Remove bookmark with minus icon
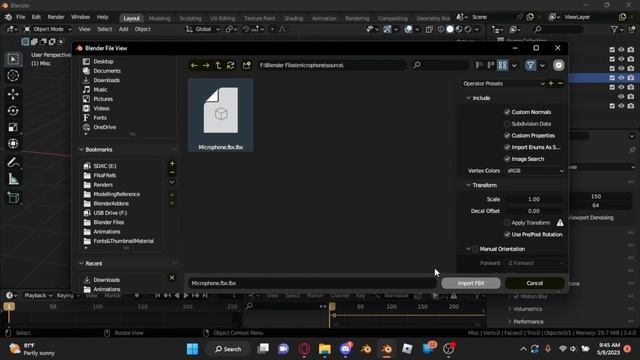640x360 pixels. click(x=172, y=172)
